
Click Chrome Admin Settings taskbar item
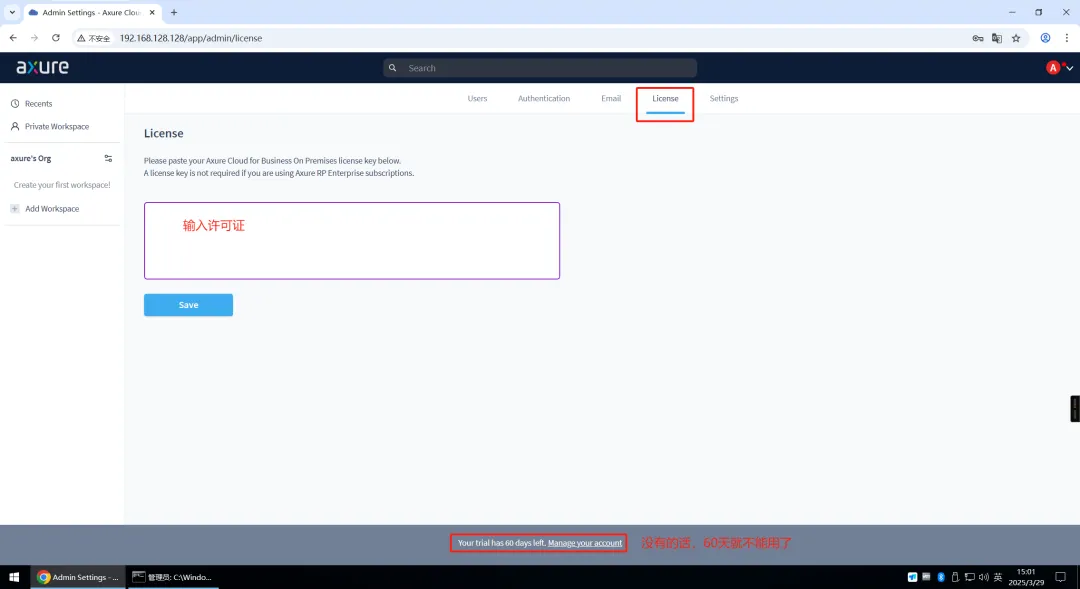78,577
